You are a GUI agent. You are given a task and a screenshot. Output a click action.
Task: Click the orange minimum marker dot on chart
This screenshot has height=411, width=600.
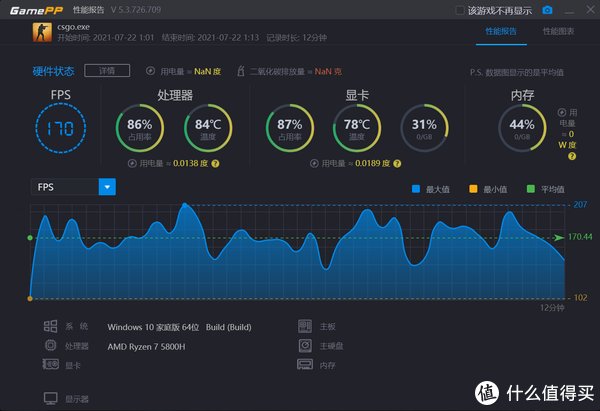[x=30, y=298]
